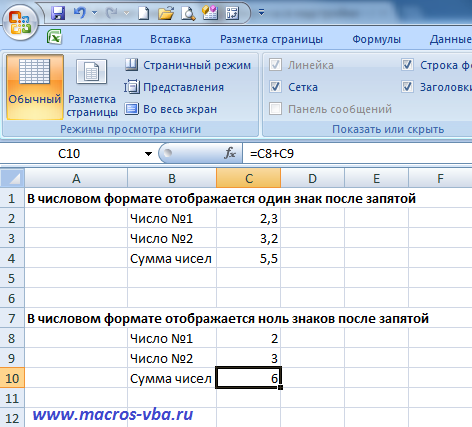Click cell C4 with value 5,5
This screenshot has height=427, width=472.
pos(249,259)
